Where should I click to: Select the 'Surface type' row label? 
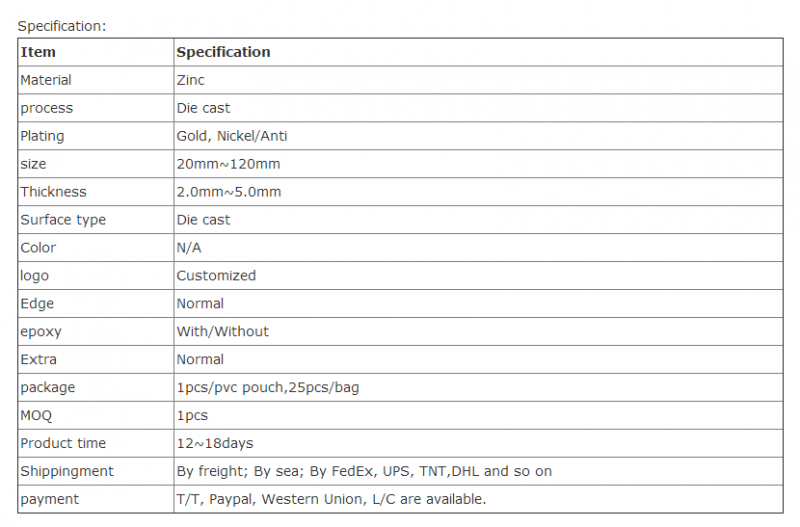click(x=63, y=220)
